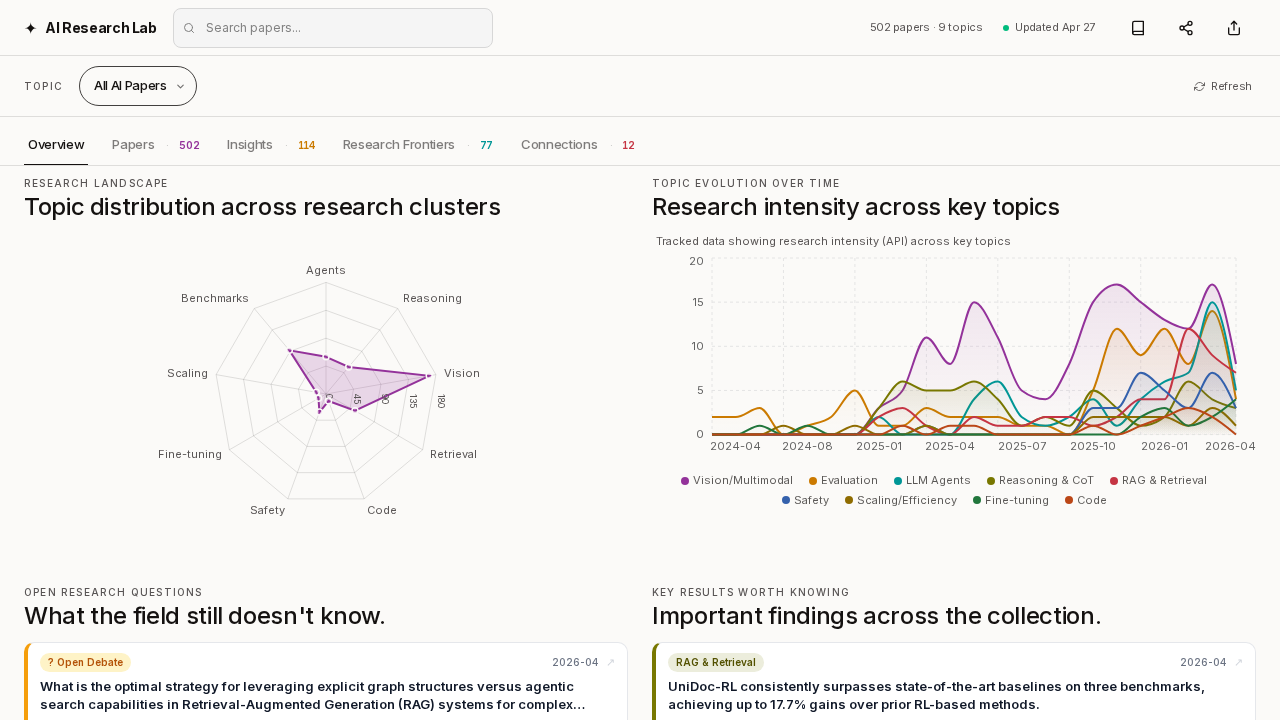Open the Open Debate question card arrow
The height and width of the screenshot is (720, 1280).
tap(611, 662)
